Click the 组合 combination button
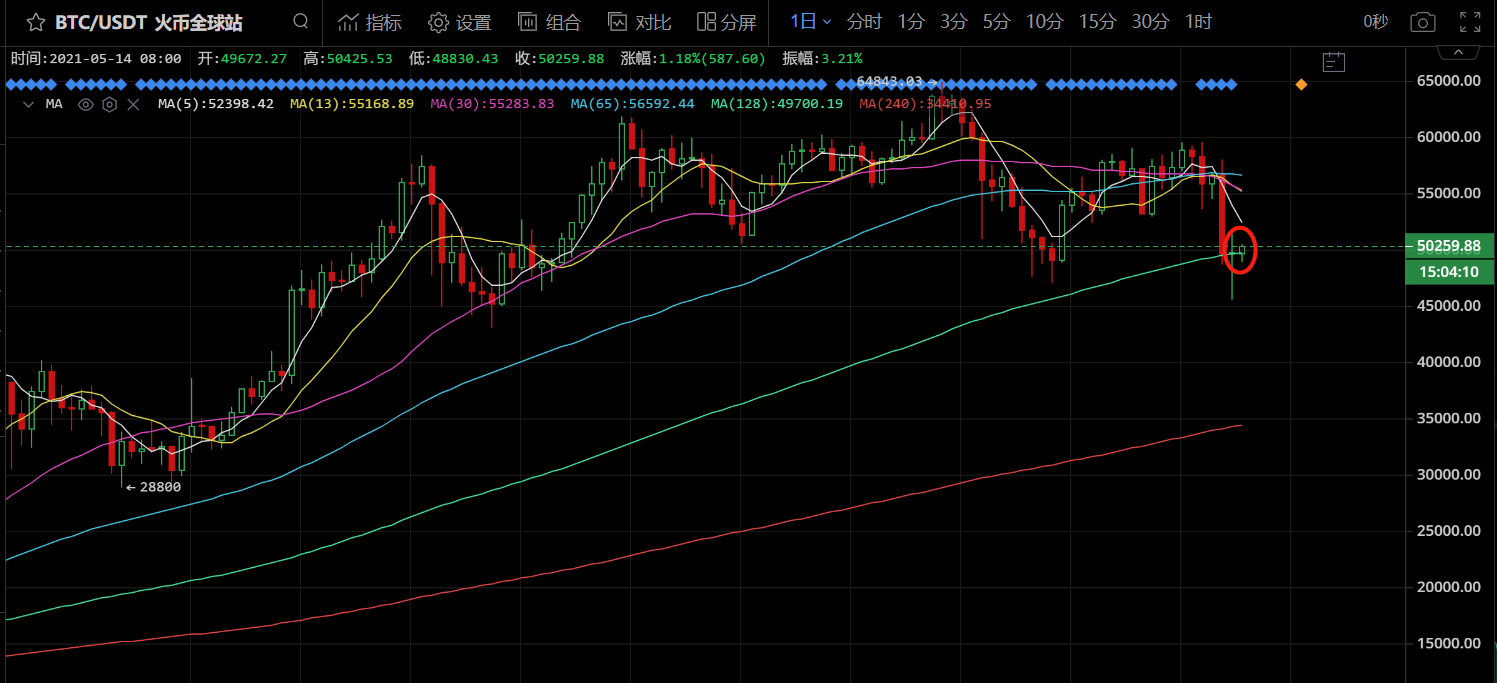This screenshot has width=1497, height=683. tap(550, 22)
